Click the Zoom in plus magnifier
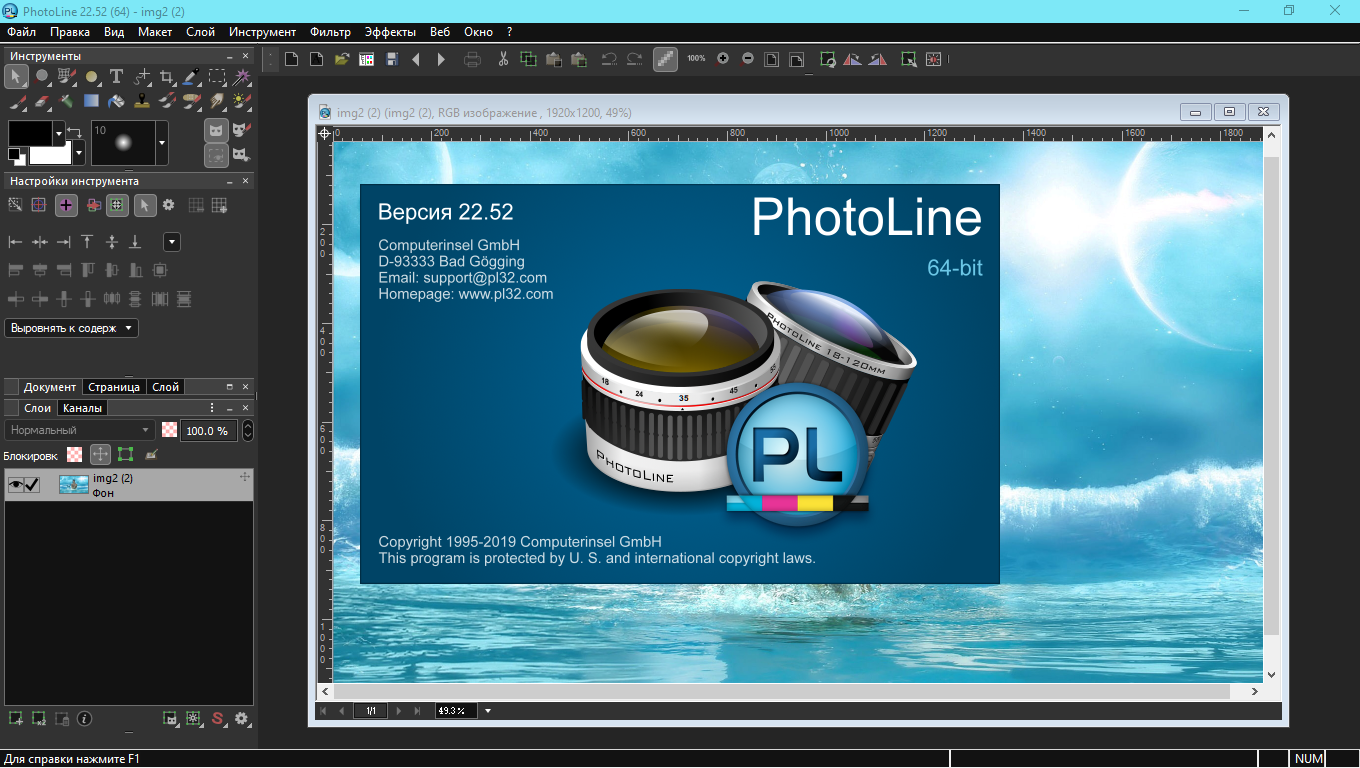 pyautogui.click(x=723, y=59)
